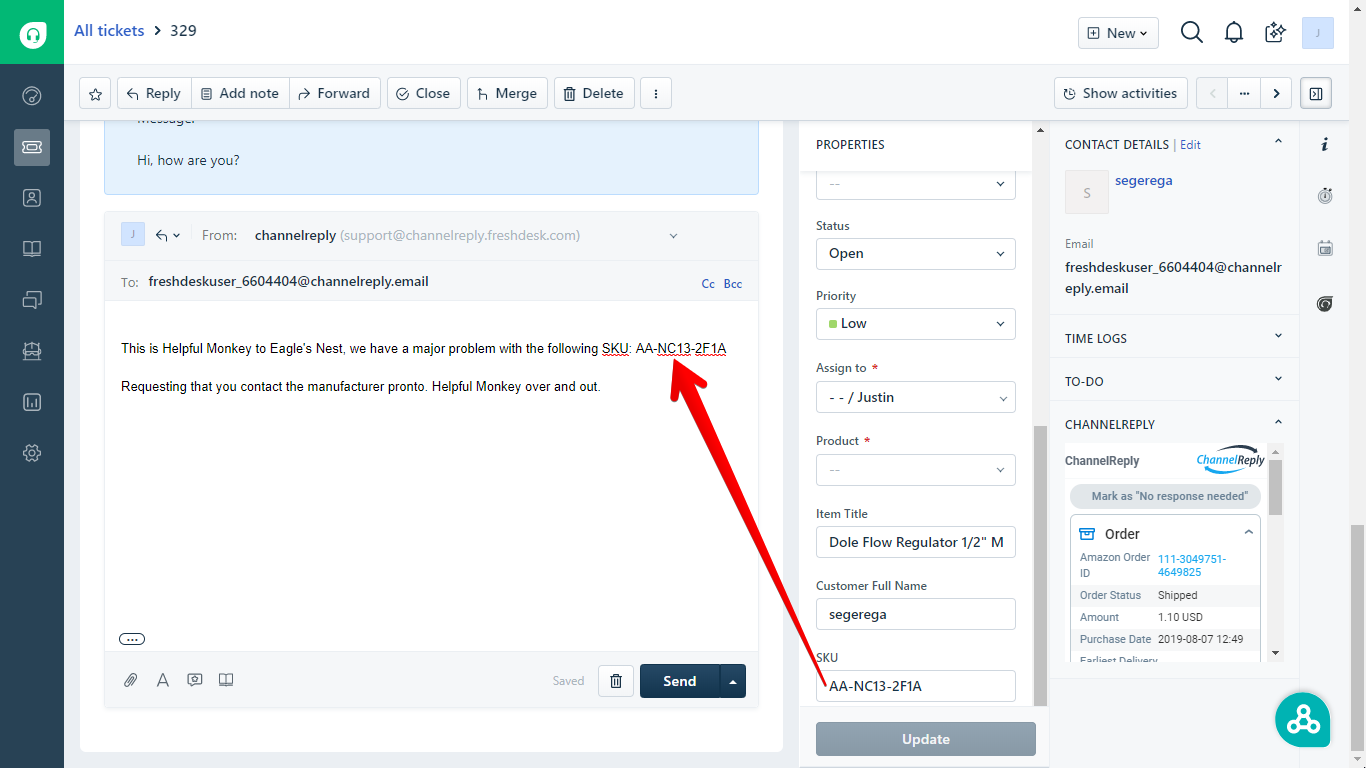Collapse the ChannelReply section
This screenshot has width=1366, height=768.
click(1278, 423)
